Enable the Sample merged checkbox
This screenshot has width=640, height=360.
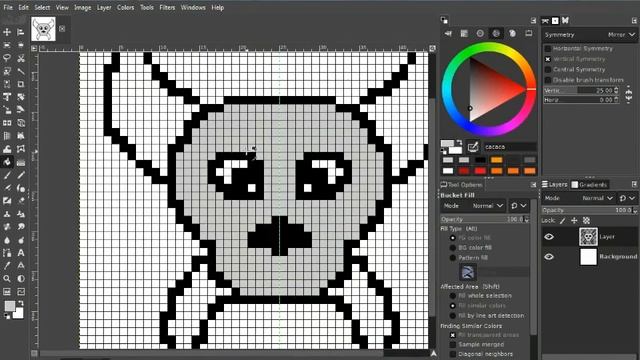452,344
